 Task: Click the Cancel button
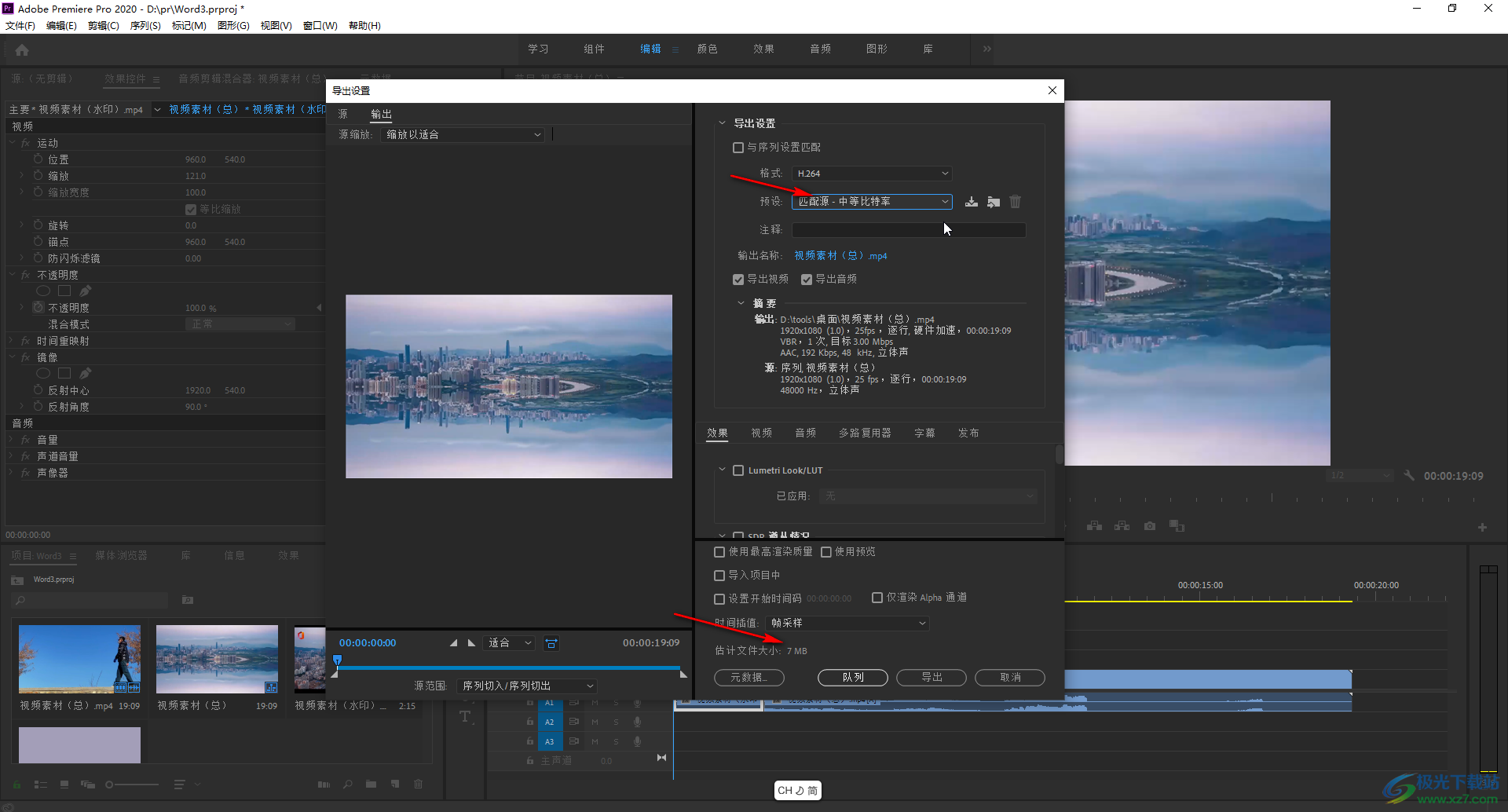click(x=1010, y=678)
